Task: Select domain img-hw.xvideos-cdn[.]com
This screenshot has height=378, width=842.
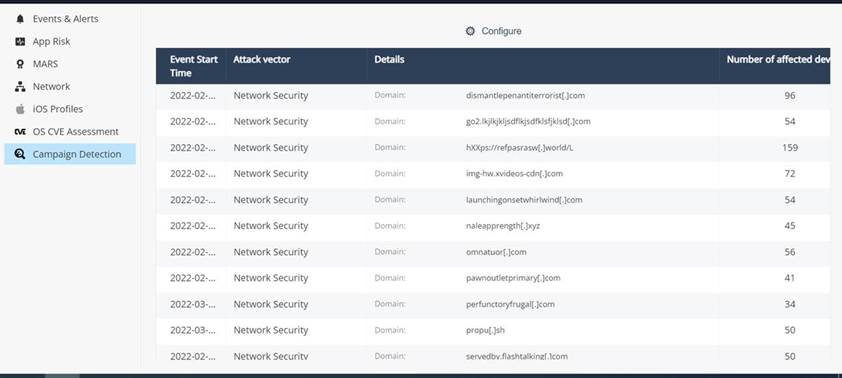Action: (x=514, y=173)
